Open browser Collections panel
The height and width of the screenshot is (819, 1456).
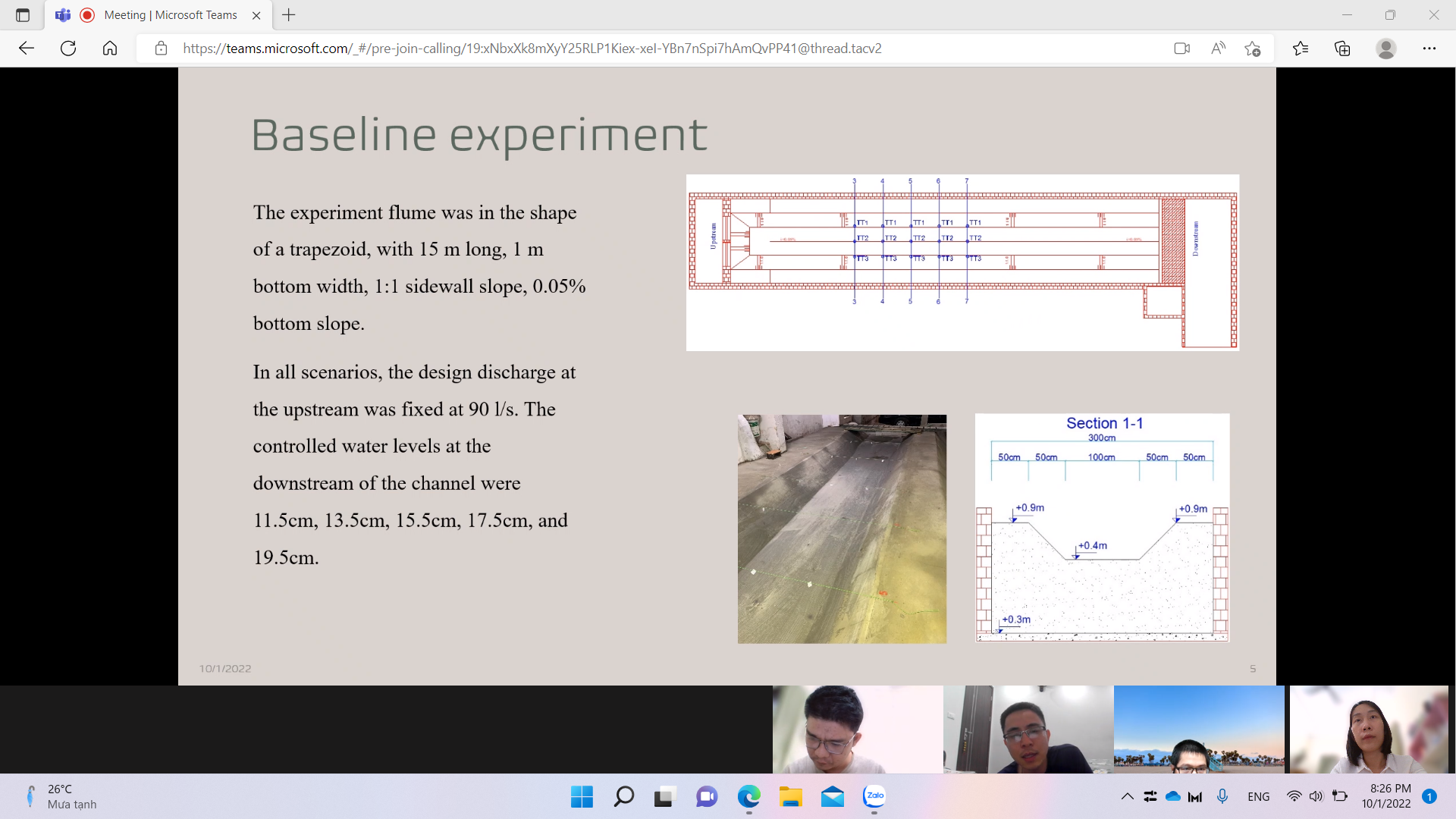click(x=1342, y=49)
